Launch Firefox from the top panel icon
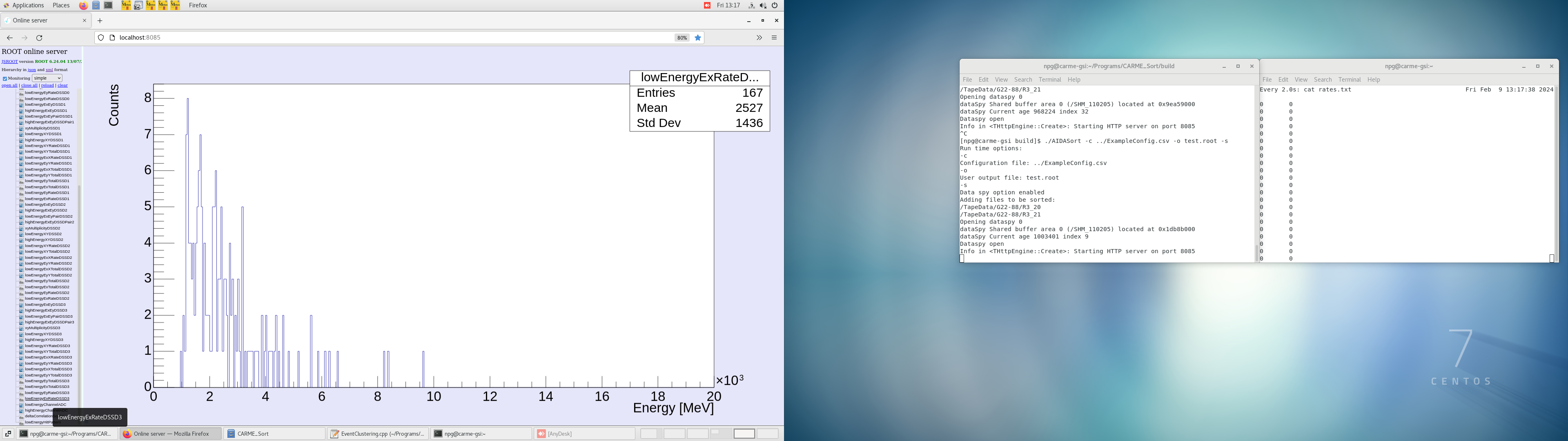The image size is (1568, 441). (83, 5)
